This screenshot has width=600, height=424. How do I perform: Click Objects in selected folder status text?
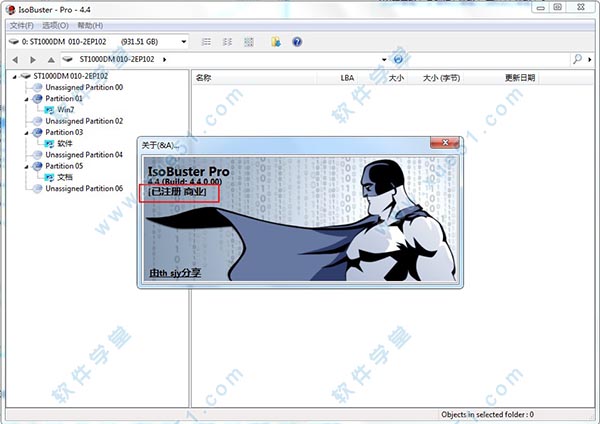[x=487, y=414]
